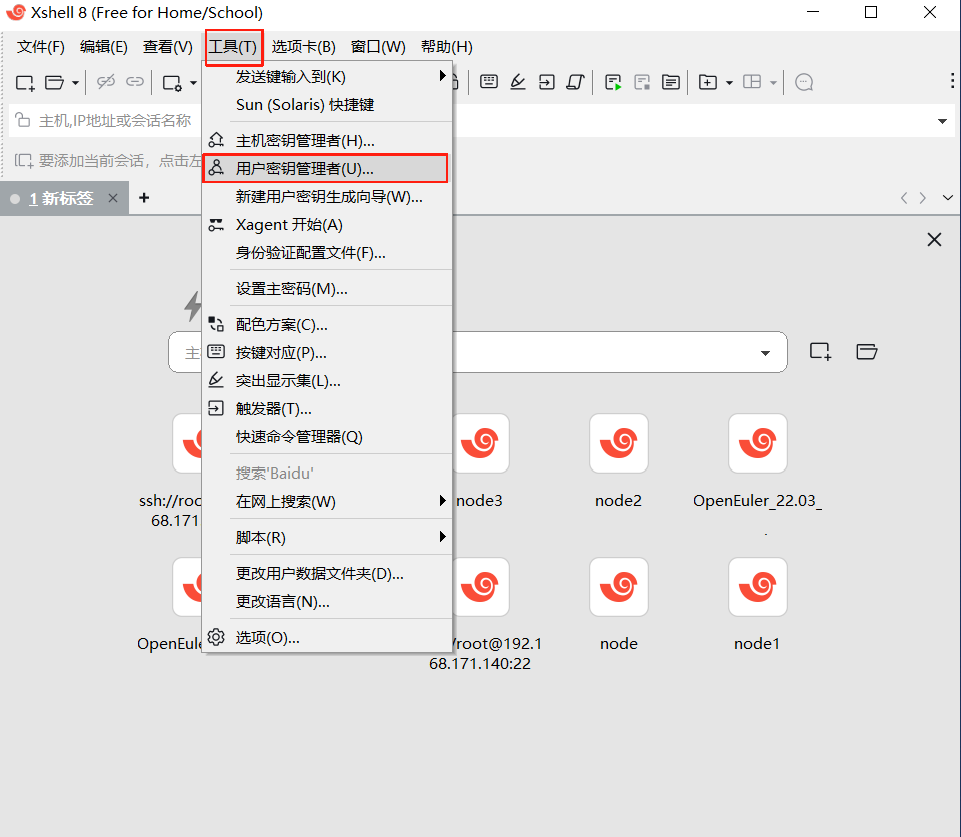
Task: Click the previous tab arrow
Action: pos(904,198)
